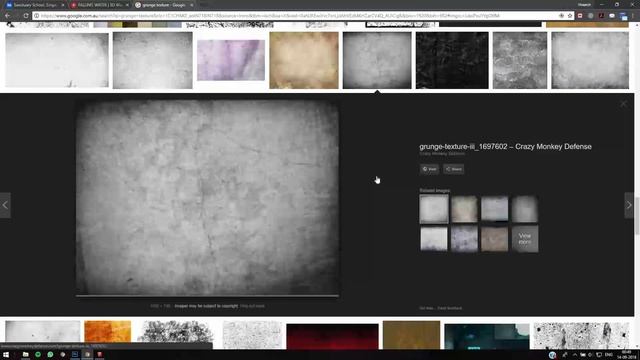Click the View more related images tile
The image size is (640, 360).
[525, 239]
